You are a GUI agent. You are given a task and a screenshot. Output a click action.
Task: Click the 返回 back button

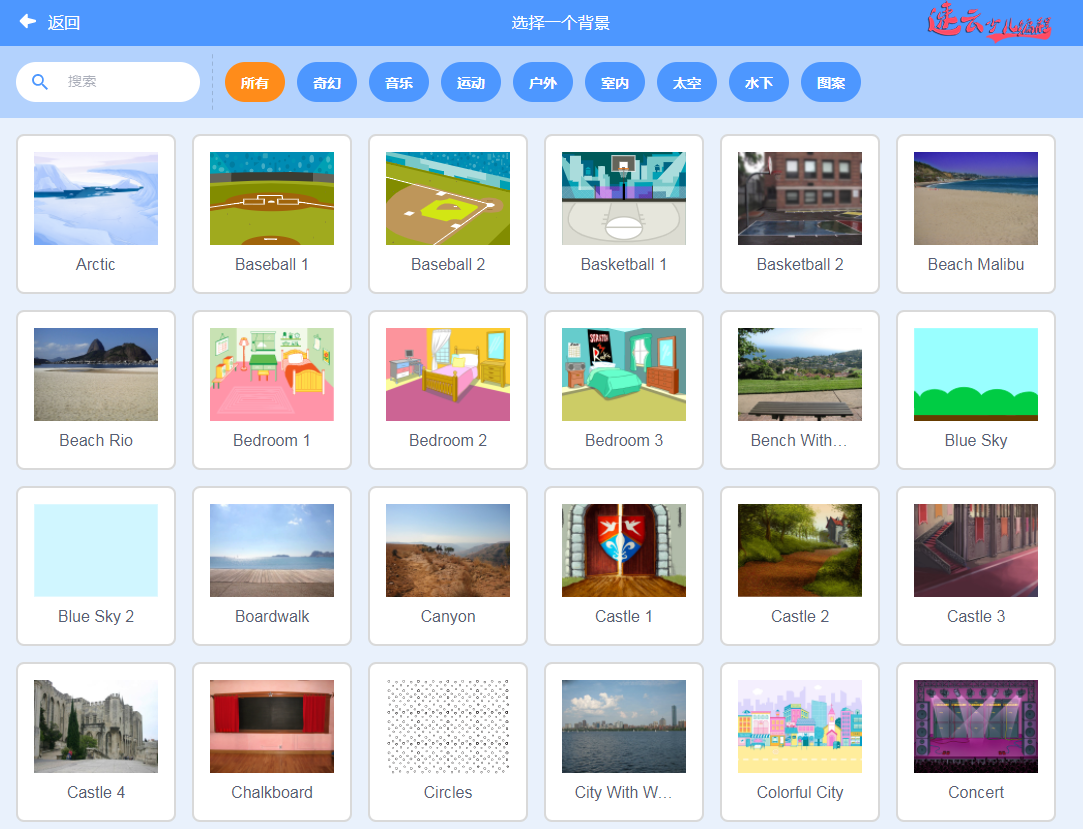click(x=63, y=23)
